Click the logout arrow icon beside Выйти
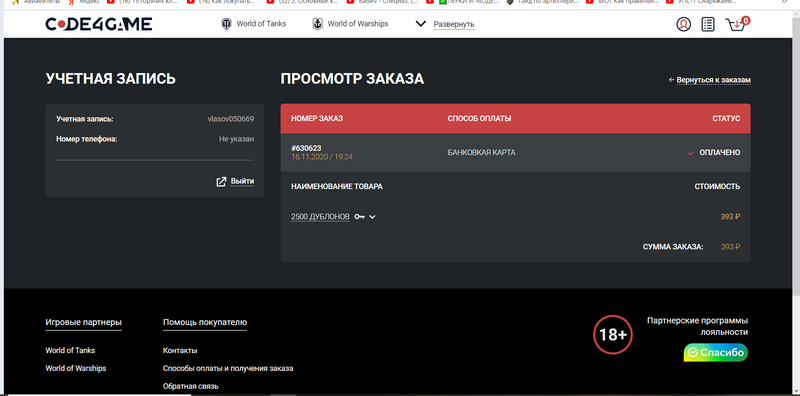Screen dimensions: 800x396 click(221, 182)
